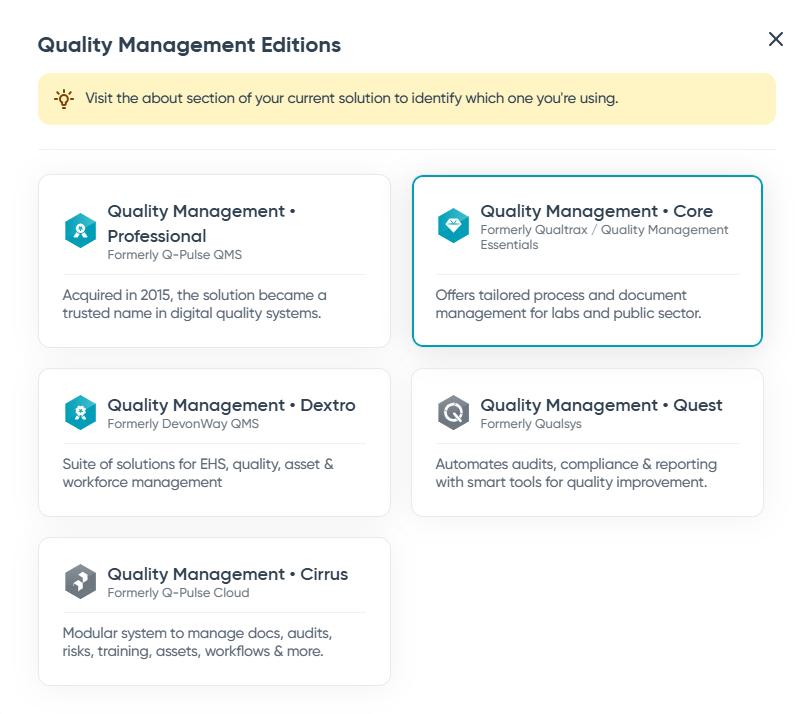Click the 'Acquired in 2015' description card
Screen dimensions: 811x714
pos(194,304)
